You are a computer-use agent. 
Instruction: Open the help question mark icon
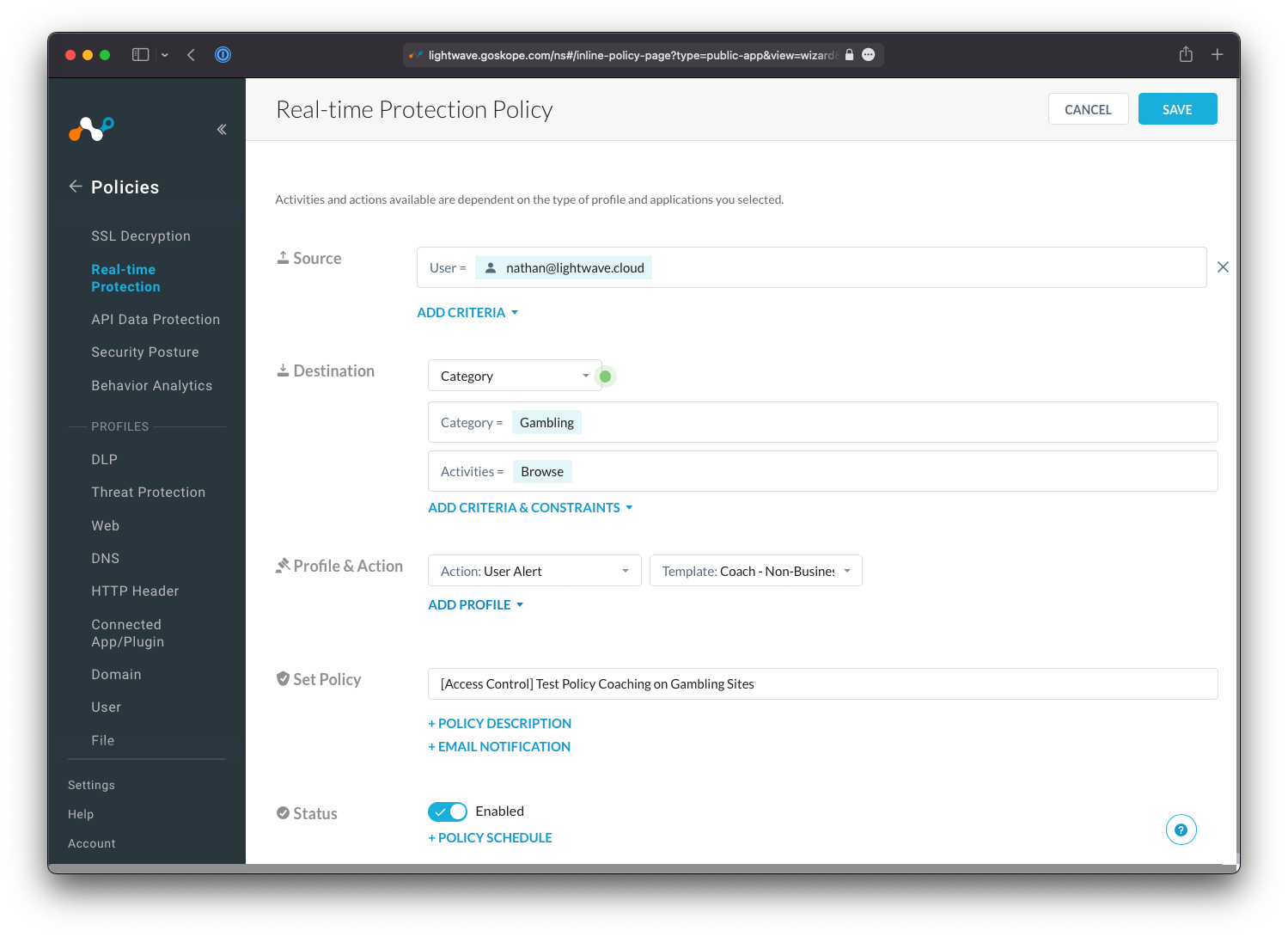click(x=1181, y=830)
